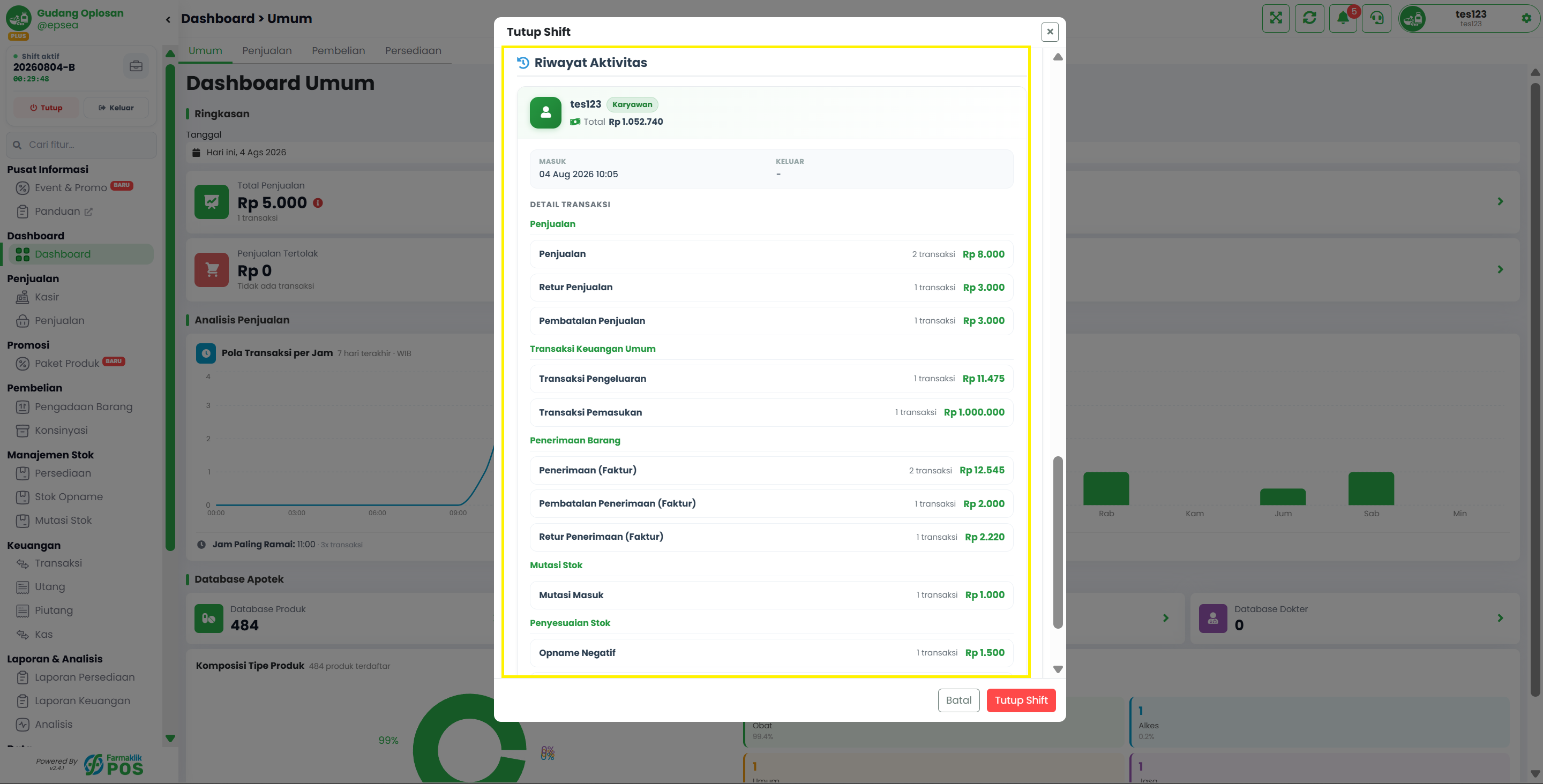Click the red info icon beside Rp 5.000
1543x784 pixels.
point(318,203)
